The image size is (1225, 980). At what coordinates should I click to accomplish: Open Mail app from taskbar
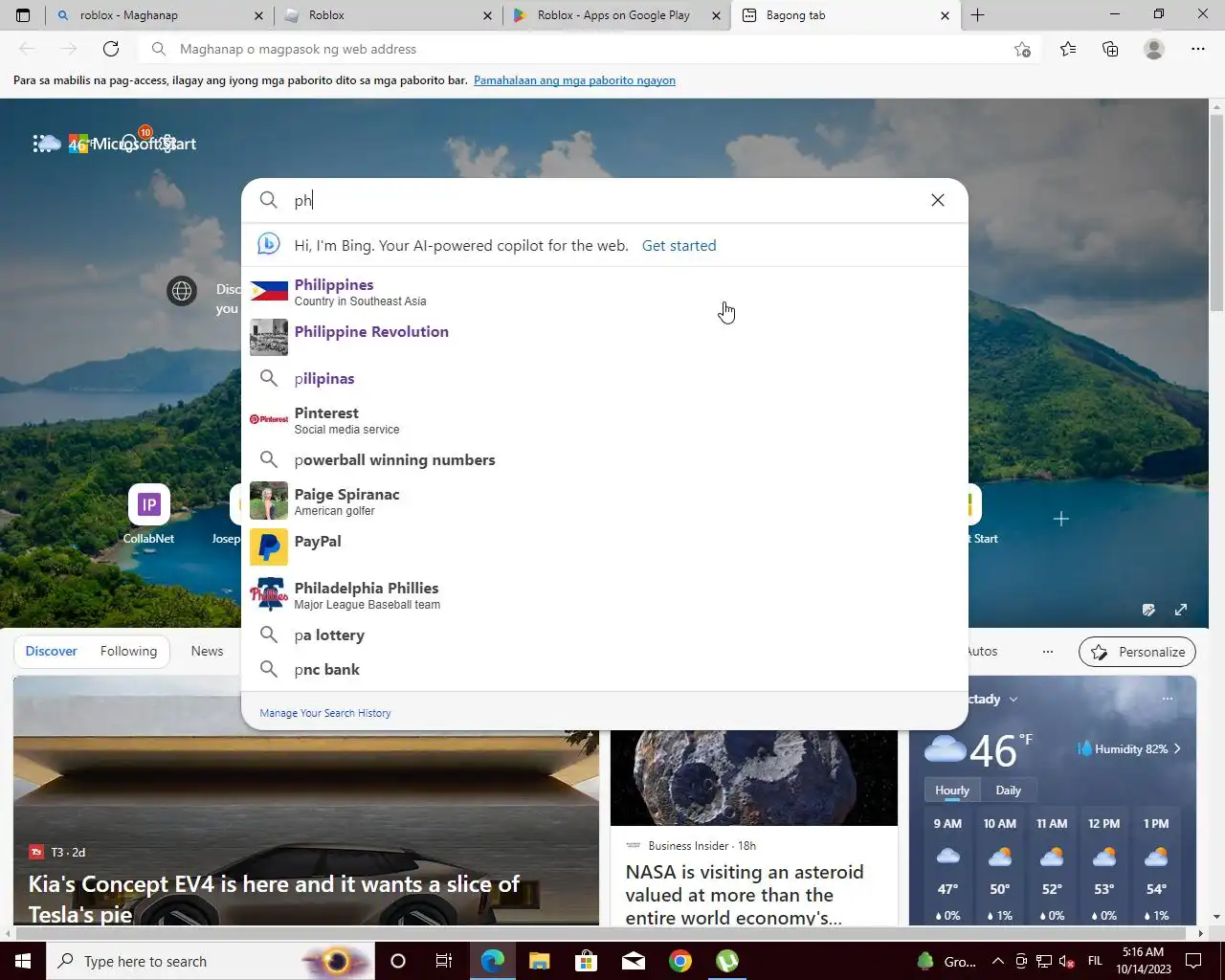click(x=633, y=961)
